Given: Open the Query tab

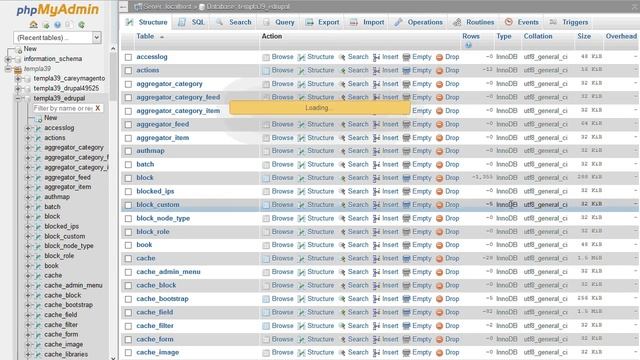Looking at the screenshot, I should (x=279, y=22).
